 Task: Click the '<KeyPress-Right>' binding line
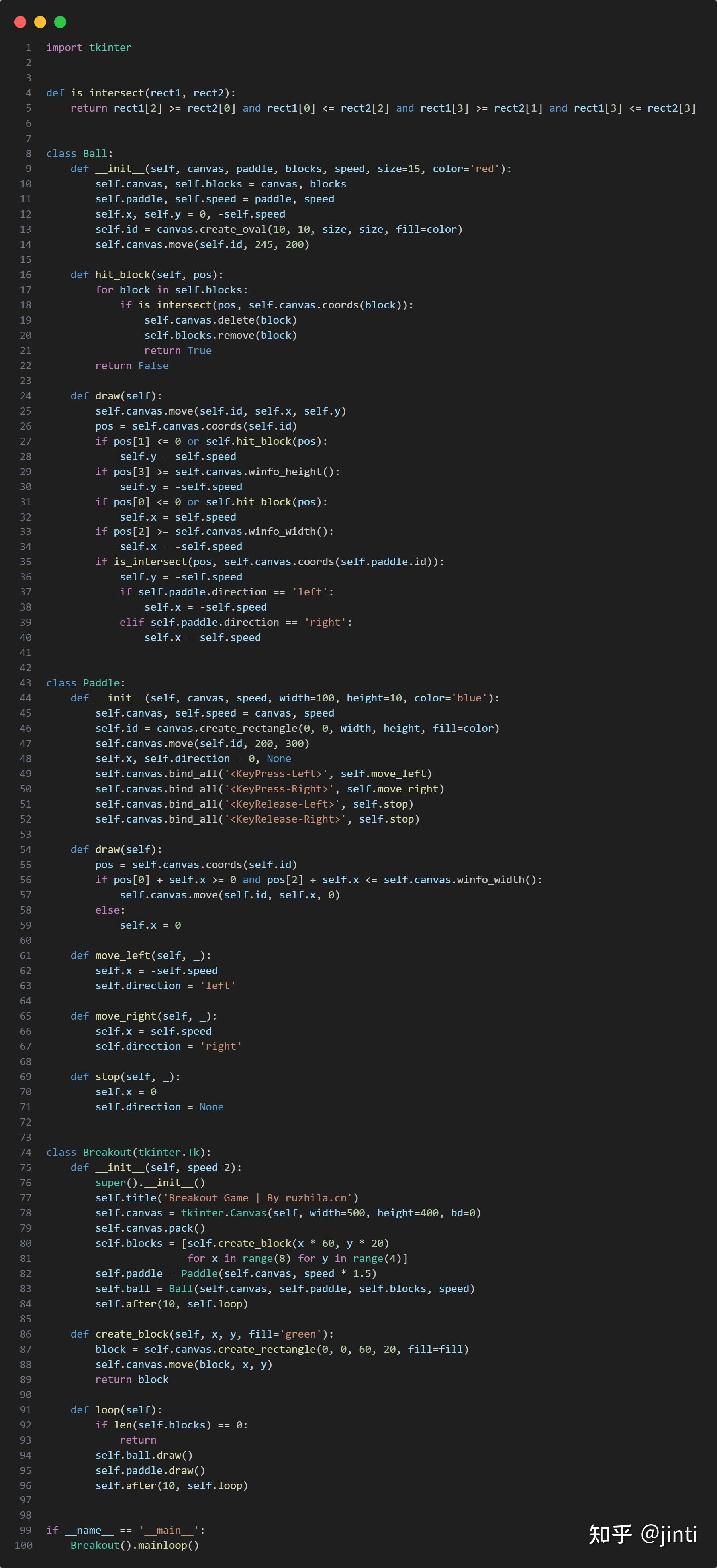(270, 789)
